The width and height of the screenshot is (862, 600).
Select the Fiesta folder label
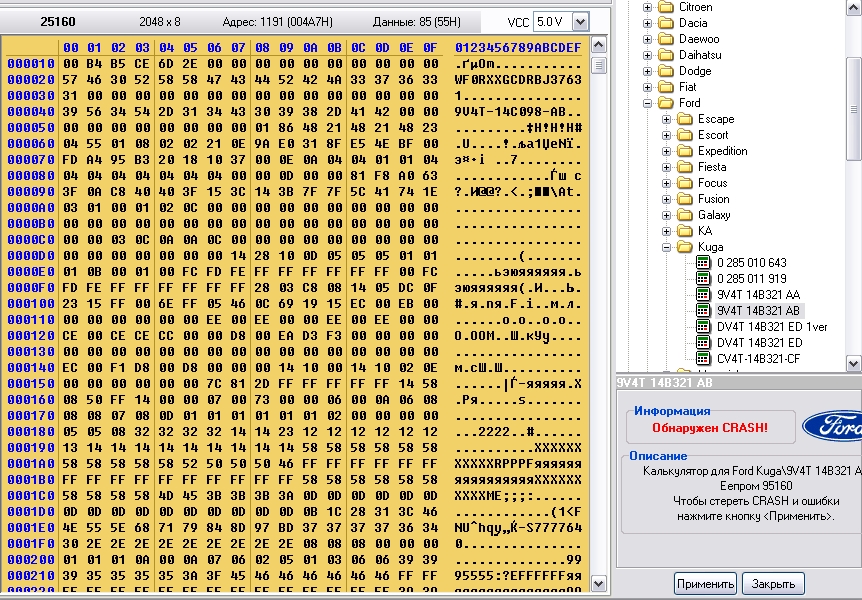click(x=712, y=167)
